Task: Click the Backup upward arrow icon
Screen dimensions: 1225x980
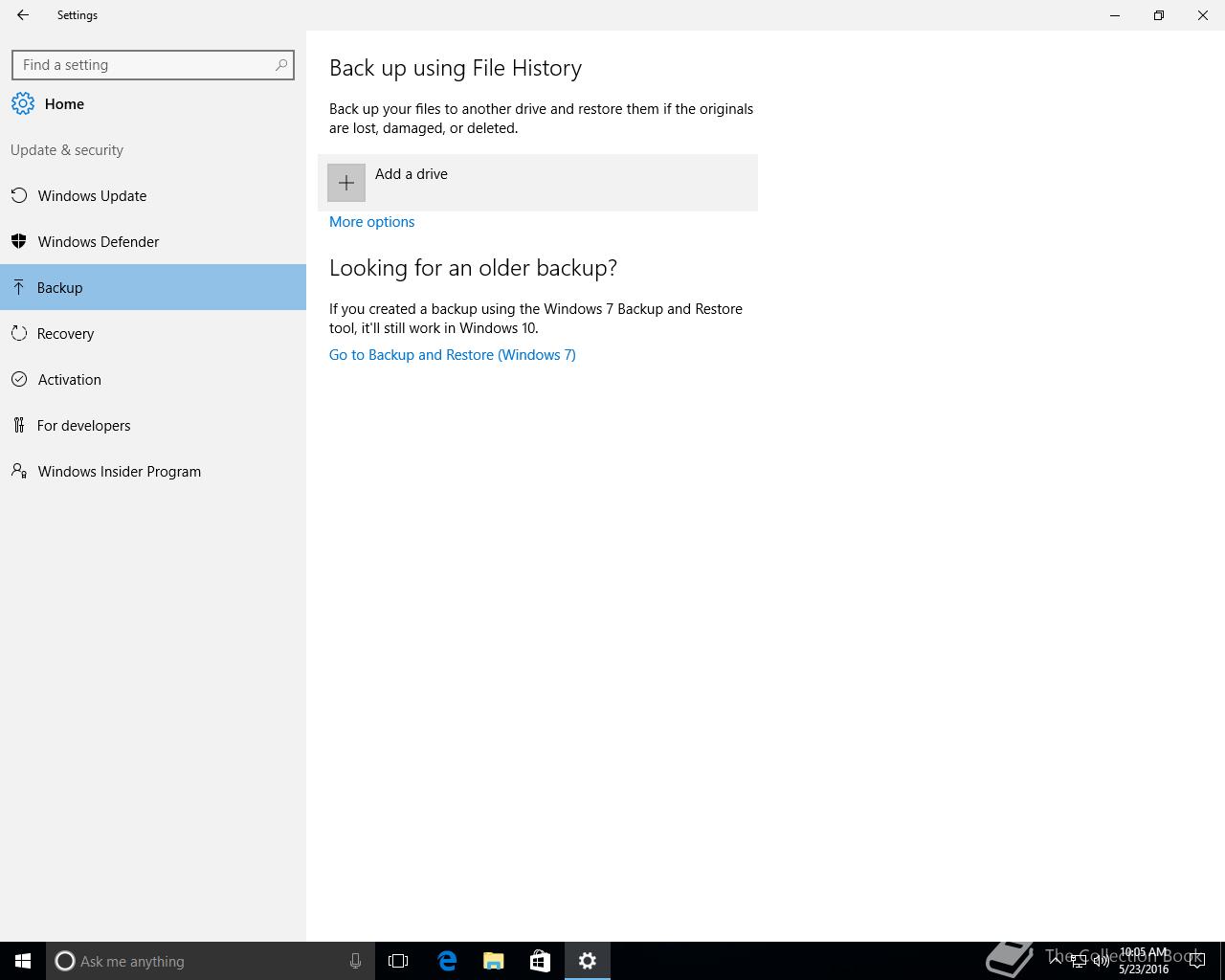Action: pyautogui.click(x=19, y=288)
